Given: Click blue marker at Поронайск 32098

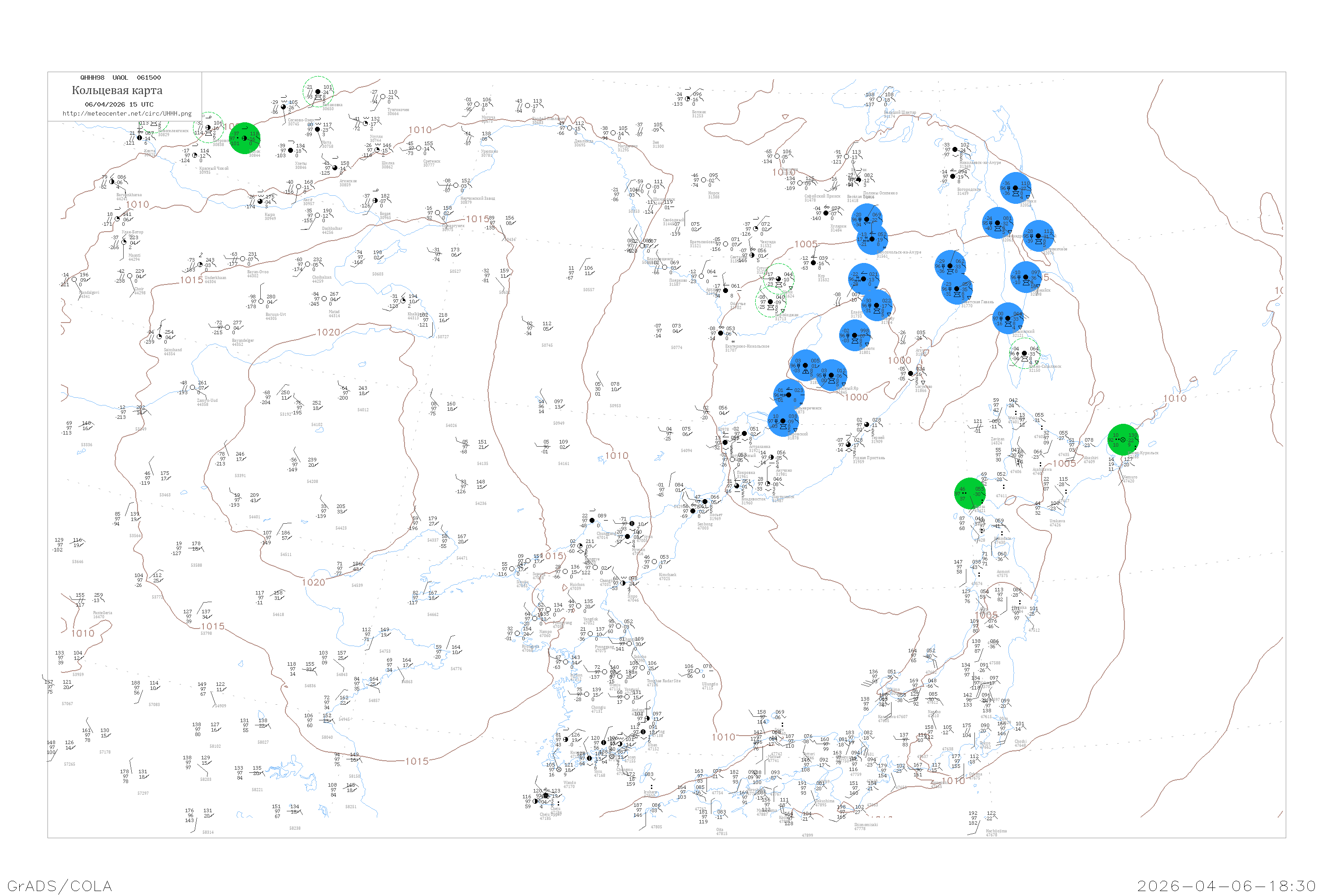Looking at the screenshot, I should [1026, 278].
